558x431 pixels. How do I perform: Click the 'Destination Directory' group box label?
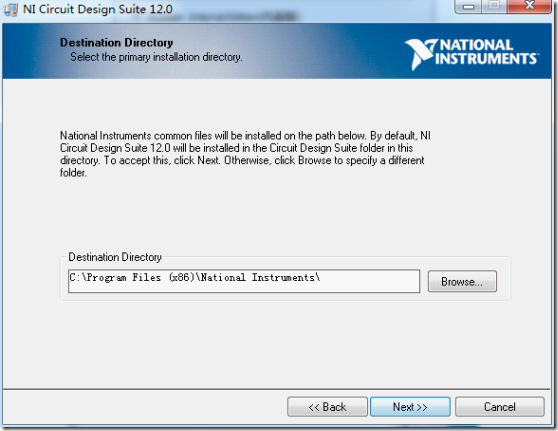(x=115, y=257)
